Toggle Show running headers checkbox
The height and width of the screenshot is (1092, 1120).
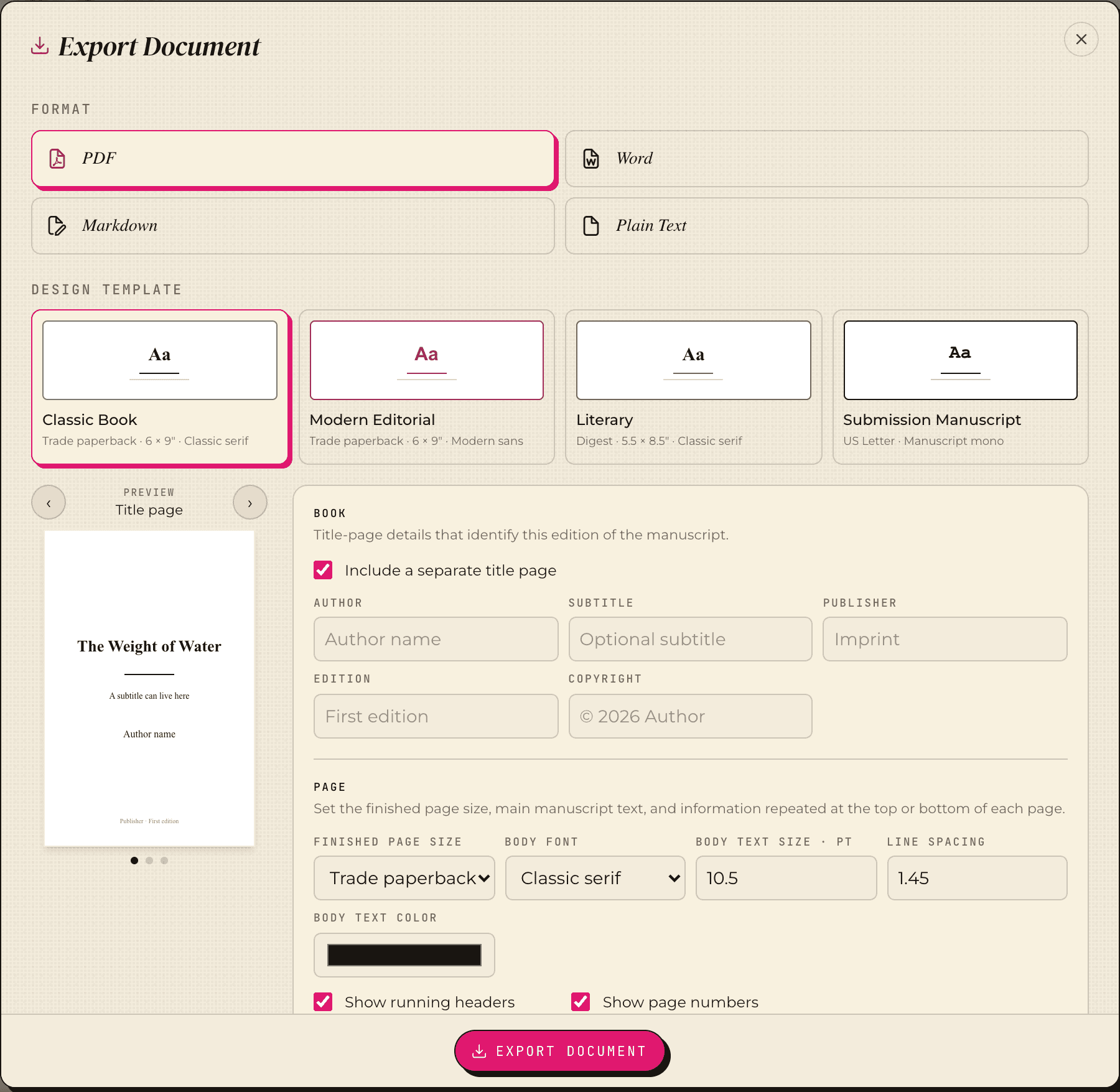[323, 1002]
